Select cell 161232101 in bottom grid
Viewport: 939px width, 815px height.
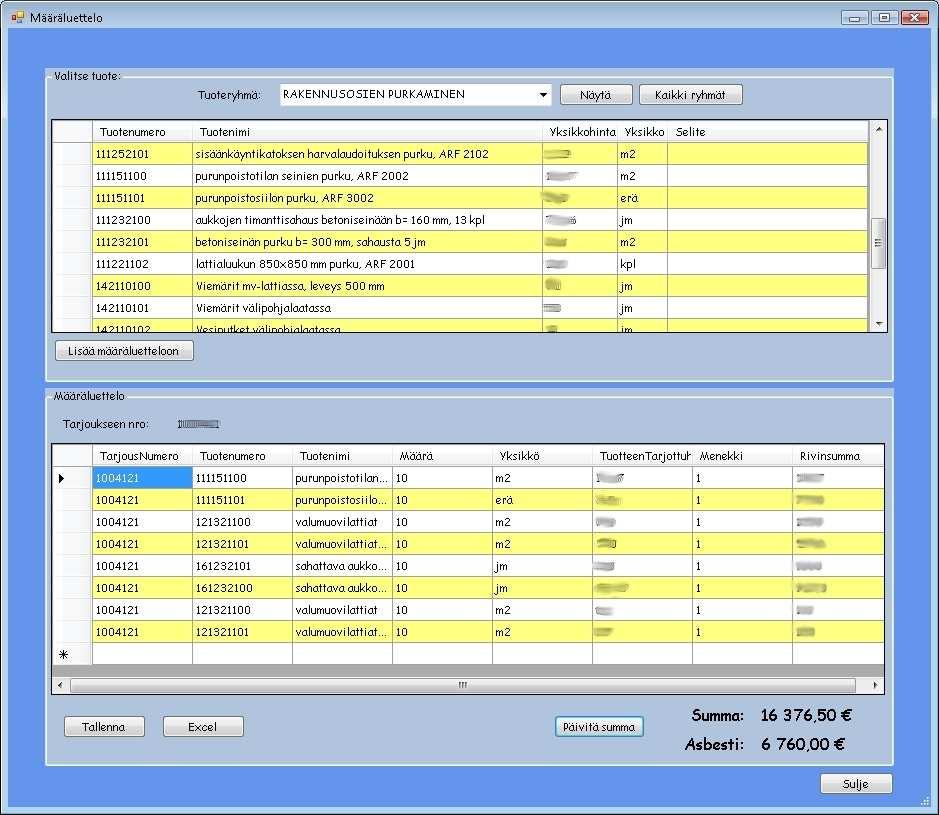click(x=243, y=566)
